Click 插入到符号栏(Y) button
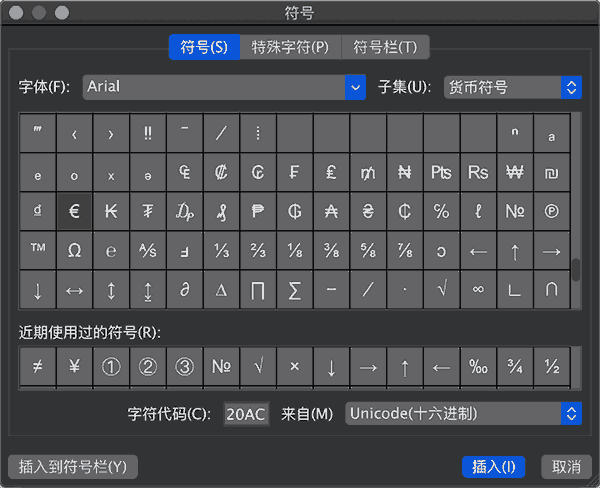This screenshot has width=600, height=488. 73,467
